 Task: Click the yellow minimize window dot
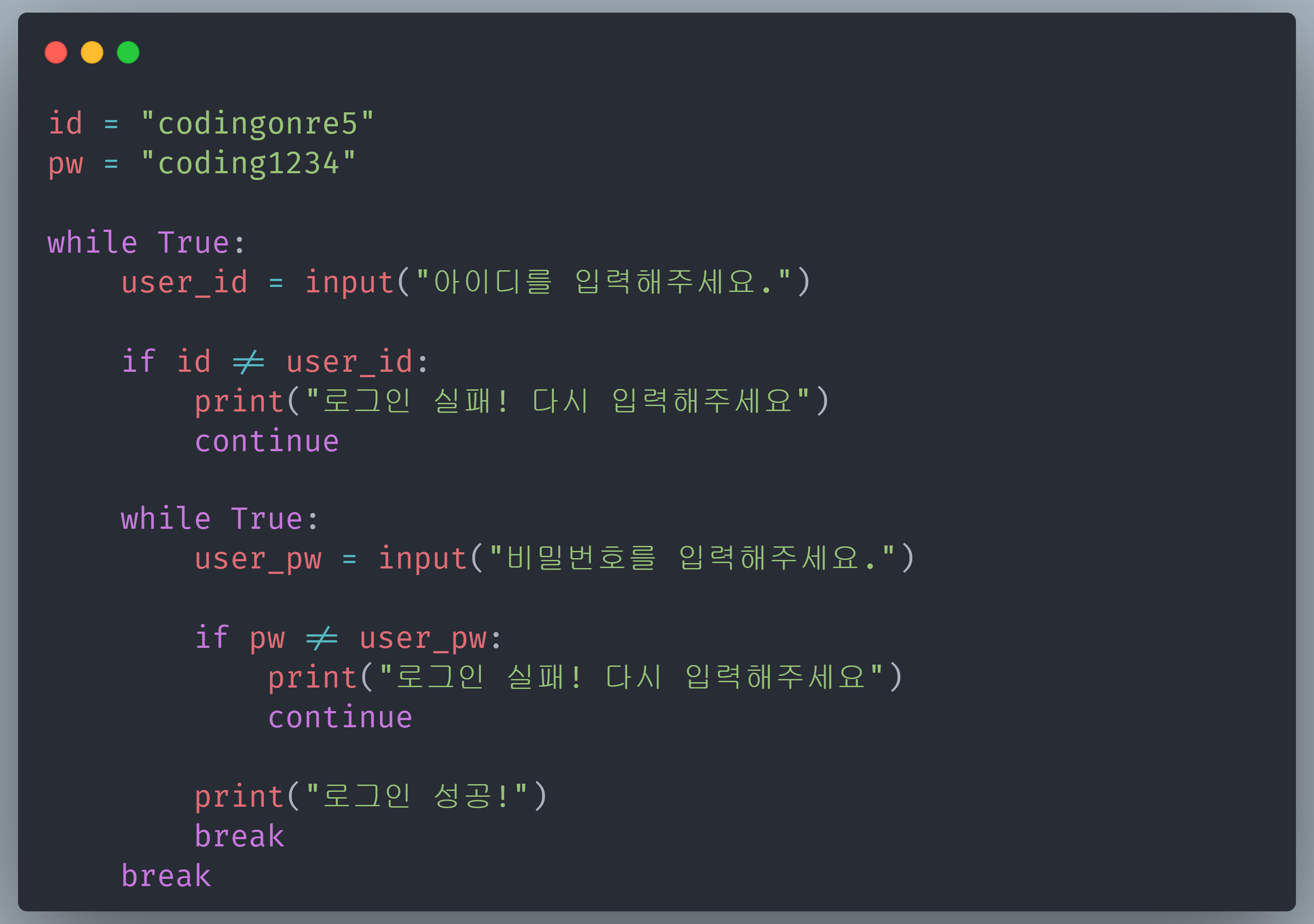(x=92, y=53)
